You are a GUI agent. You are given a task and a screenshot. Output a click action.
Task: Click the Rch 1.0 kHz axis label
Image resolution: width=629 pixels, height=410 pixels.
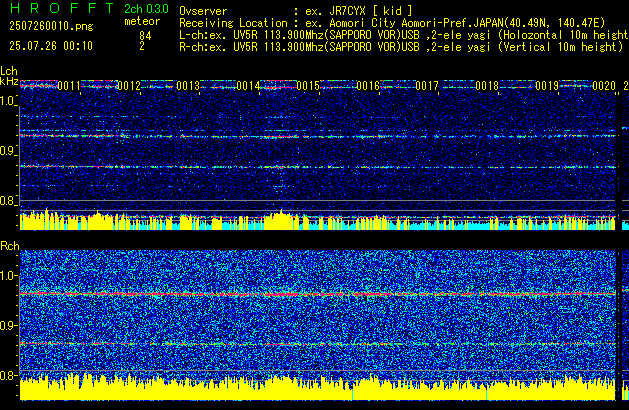point(8,276)
